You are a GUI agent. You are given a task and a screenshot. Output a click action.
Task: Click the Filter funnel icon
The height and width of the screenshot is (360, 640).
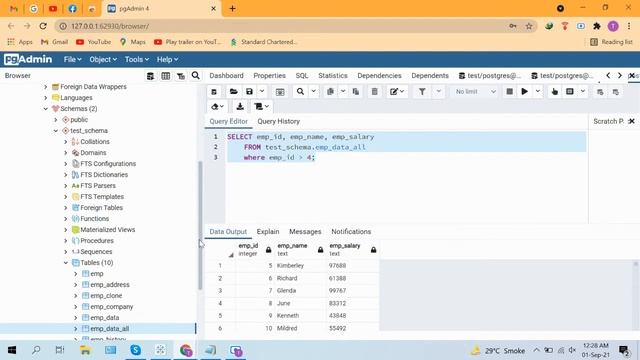(422, 92)
